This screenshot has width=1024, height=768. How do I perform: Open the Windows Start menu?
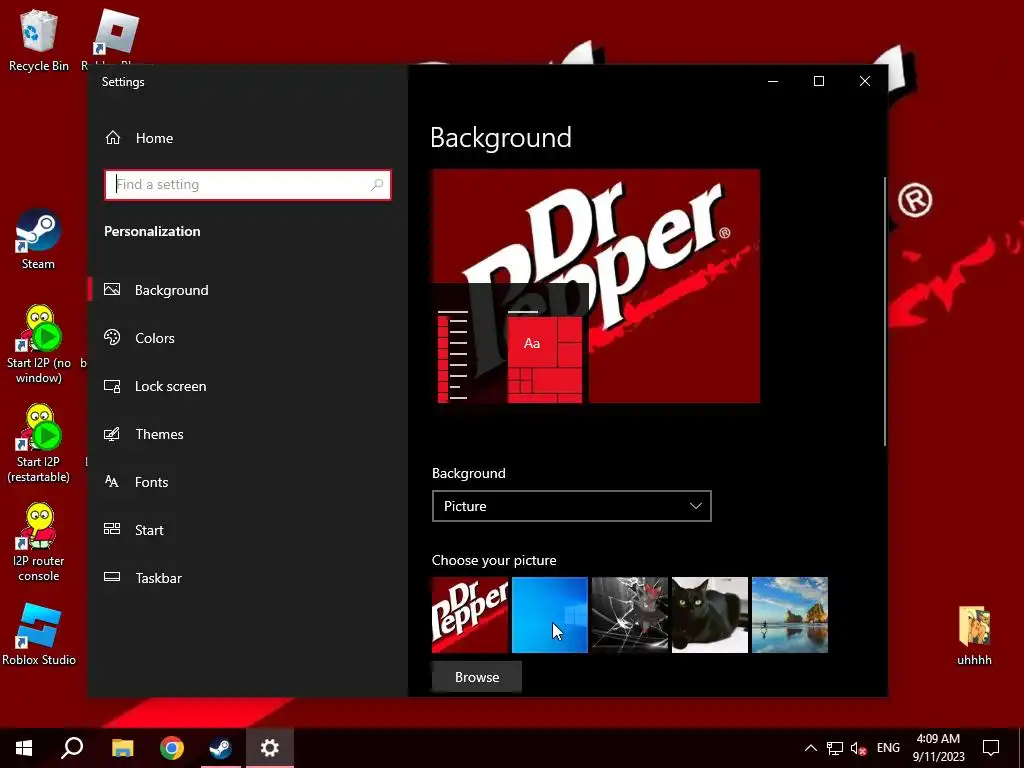pyautogui.click(x=24, y=748)
